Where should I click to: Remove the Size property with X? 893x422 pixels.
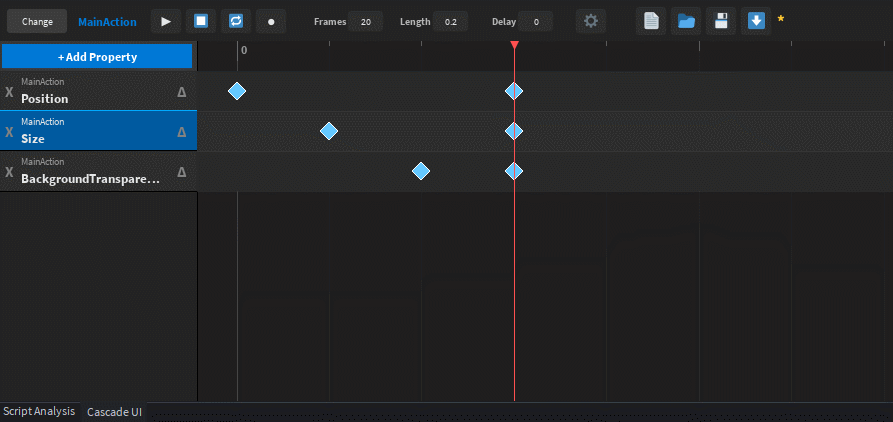[x=10, y=132]
